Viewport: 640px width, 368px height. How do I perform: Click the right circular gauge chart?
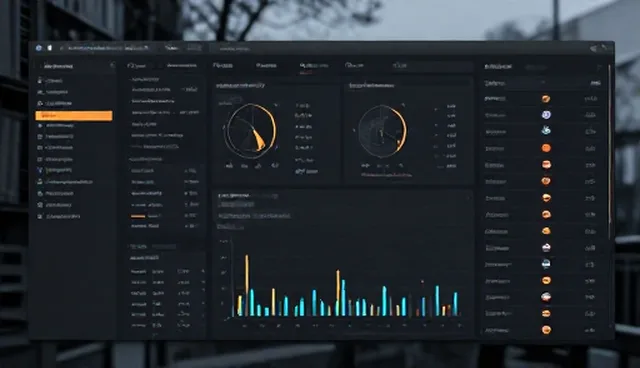(x=382, y=131)
